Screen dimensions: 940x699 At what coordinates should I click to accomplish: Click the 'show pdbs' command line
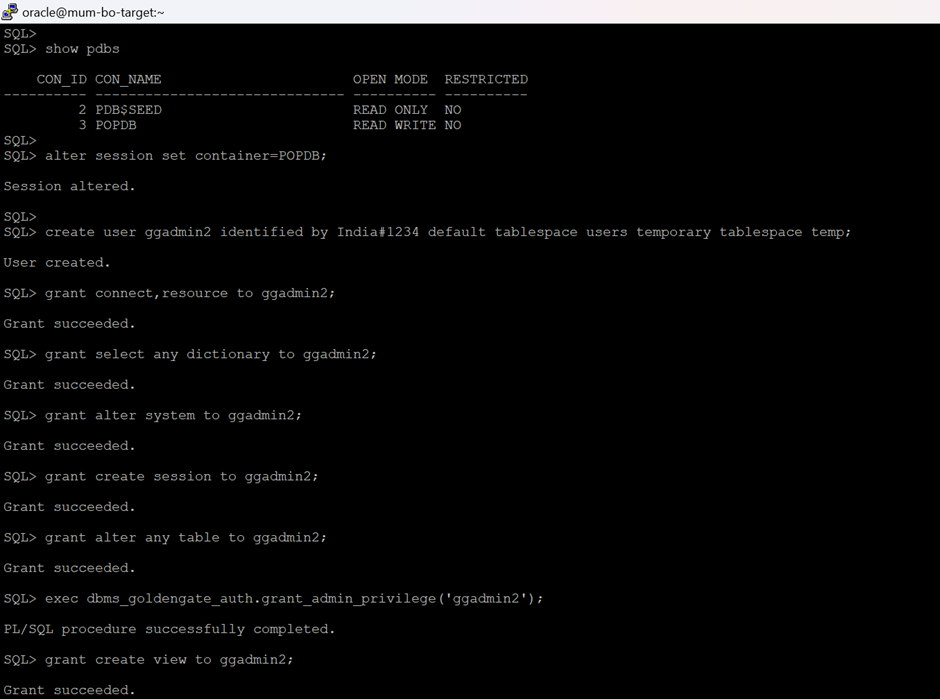tap(82, 49)
